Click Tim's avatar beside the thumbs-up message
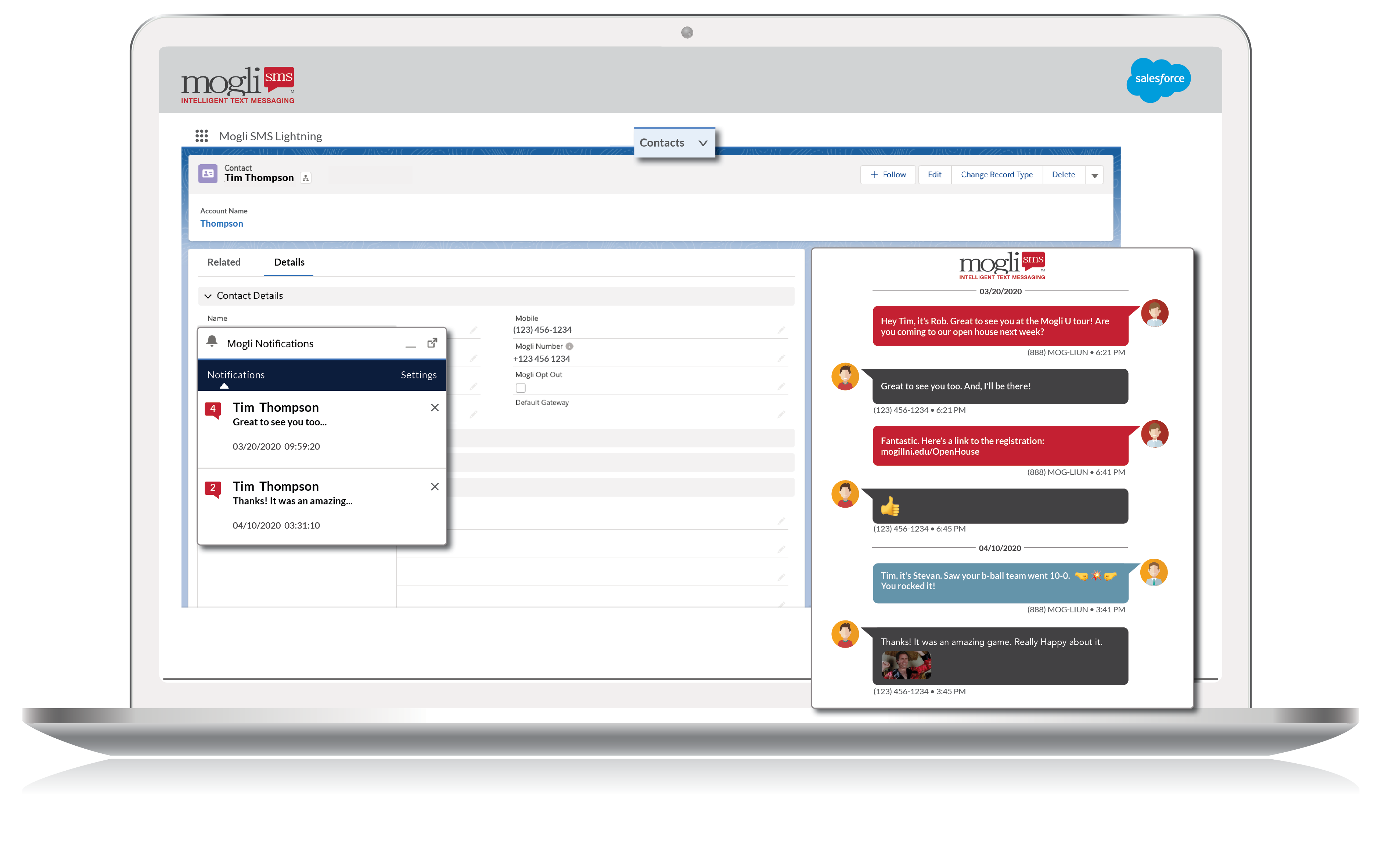This screenshot has height=868, width=1378. click(845, 494)
